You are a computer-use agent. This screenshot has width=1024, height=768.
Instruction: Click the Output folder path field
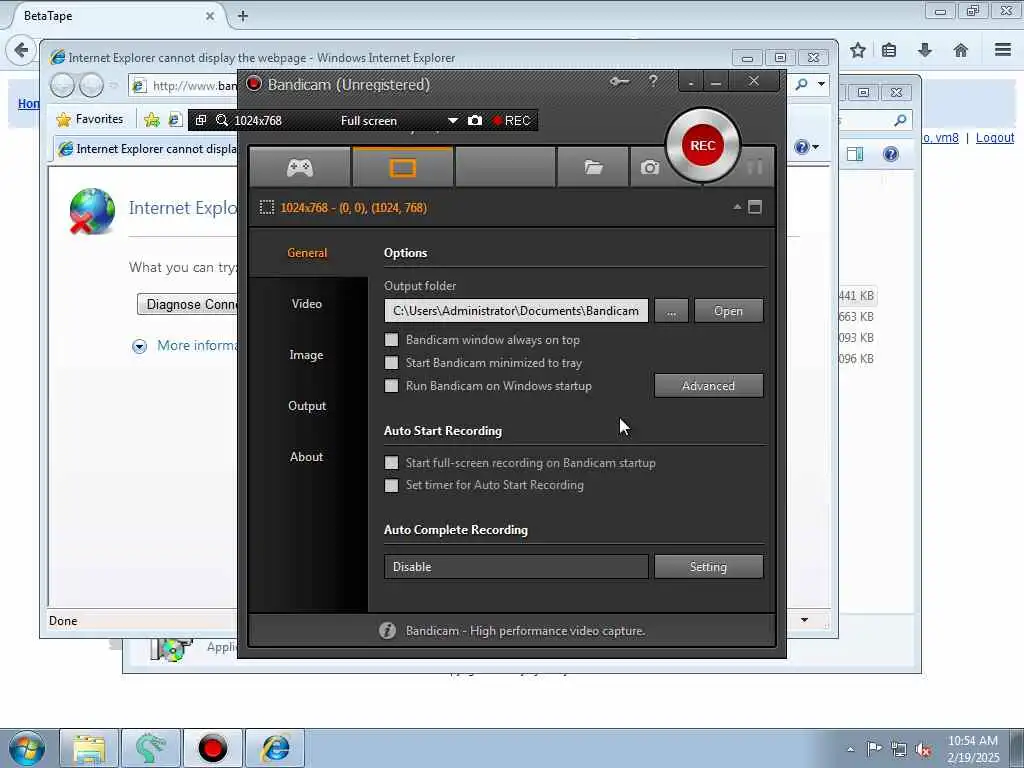[516, 311]
